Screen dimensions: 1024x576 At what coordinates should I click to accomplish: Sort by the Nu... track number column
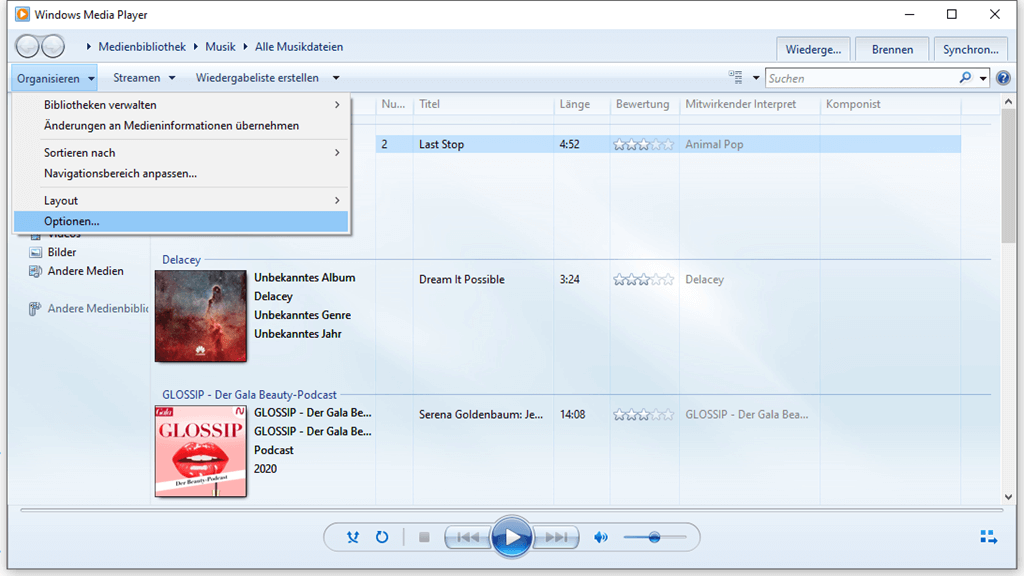[394, 104]
